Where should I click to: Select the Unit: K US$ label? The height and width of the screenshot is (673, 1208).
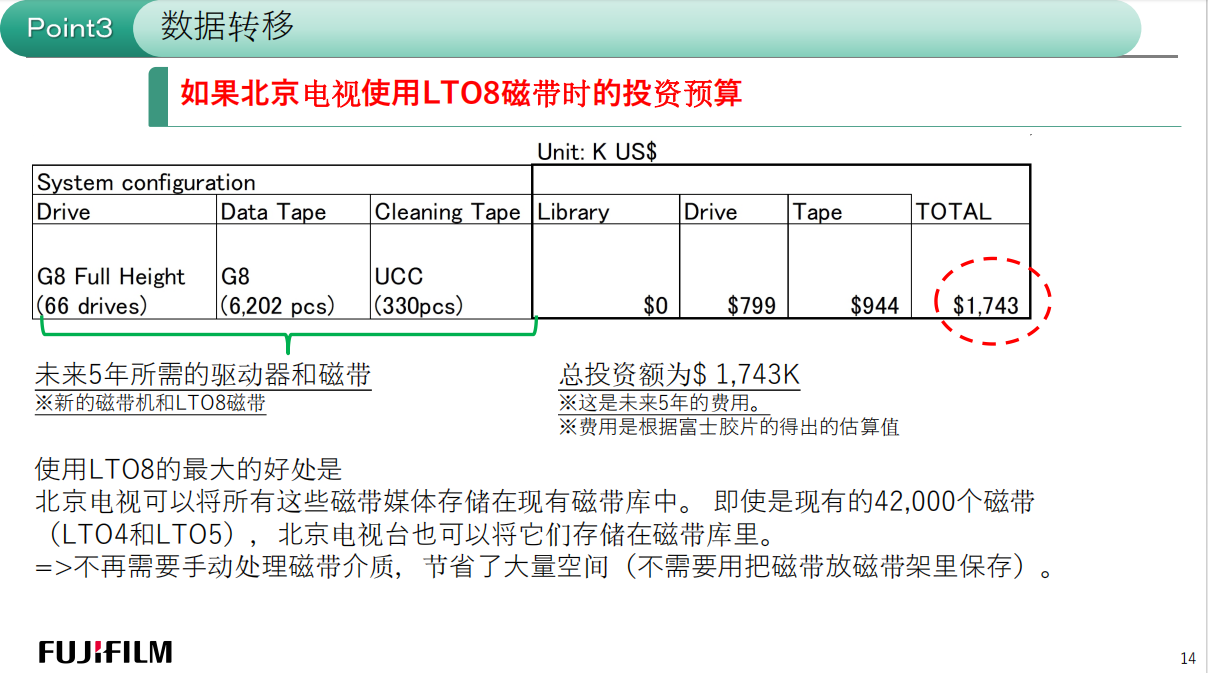click(597, 152)
